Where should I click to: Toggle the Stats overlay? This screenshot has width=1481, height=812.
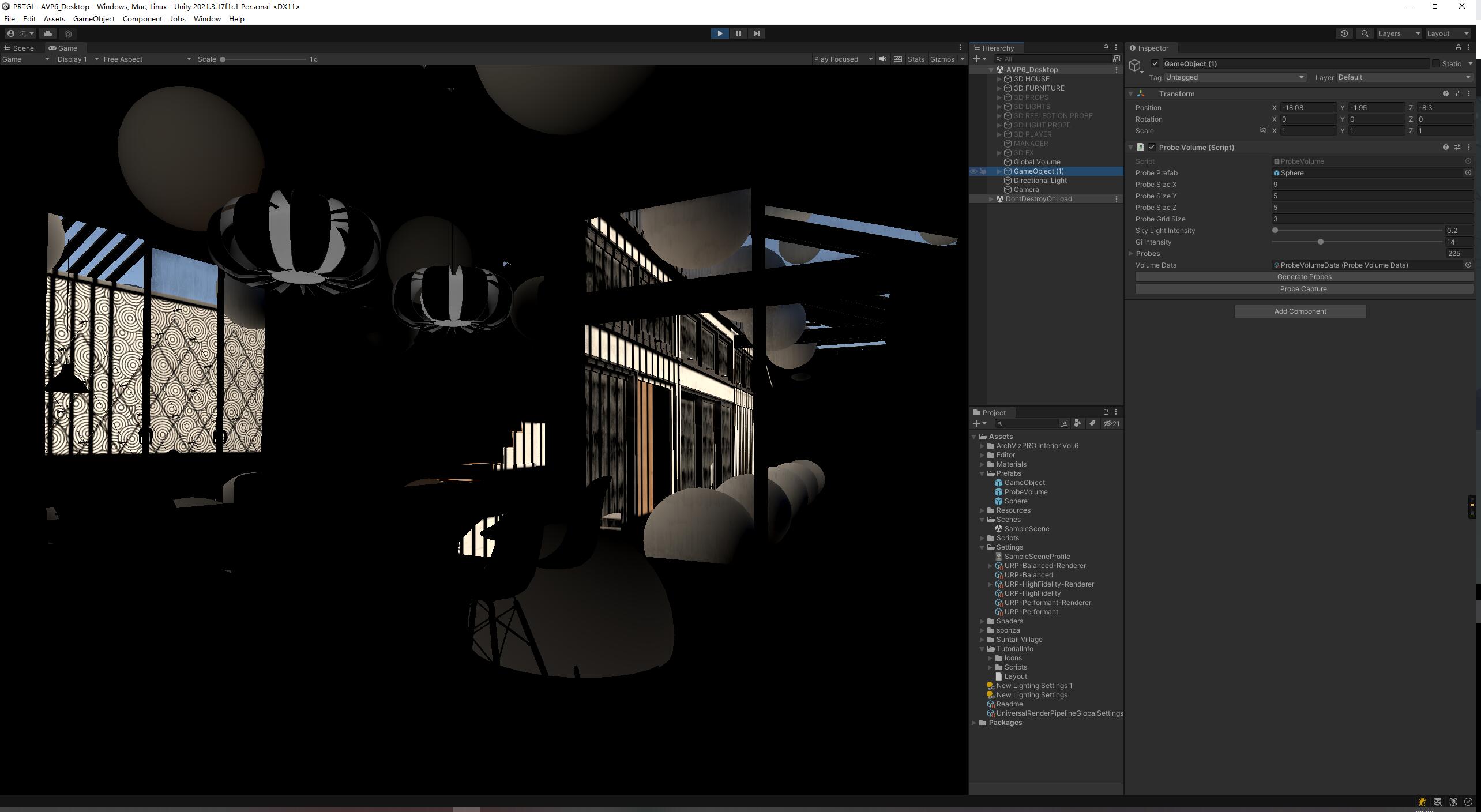pos(915,59)
